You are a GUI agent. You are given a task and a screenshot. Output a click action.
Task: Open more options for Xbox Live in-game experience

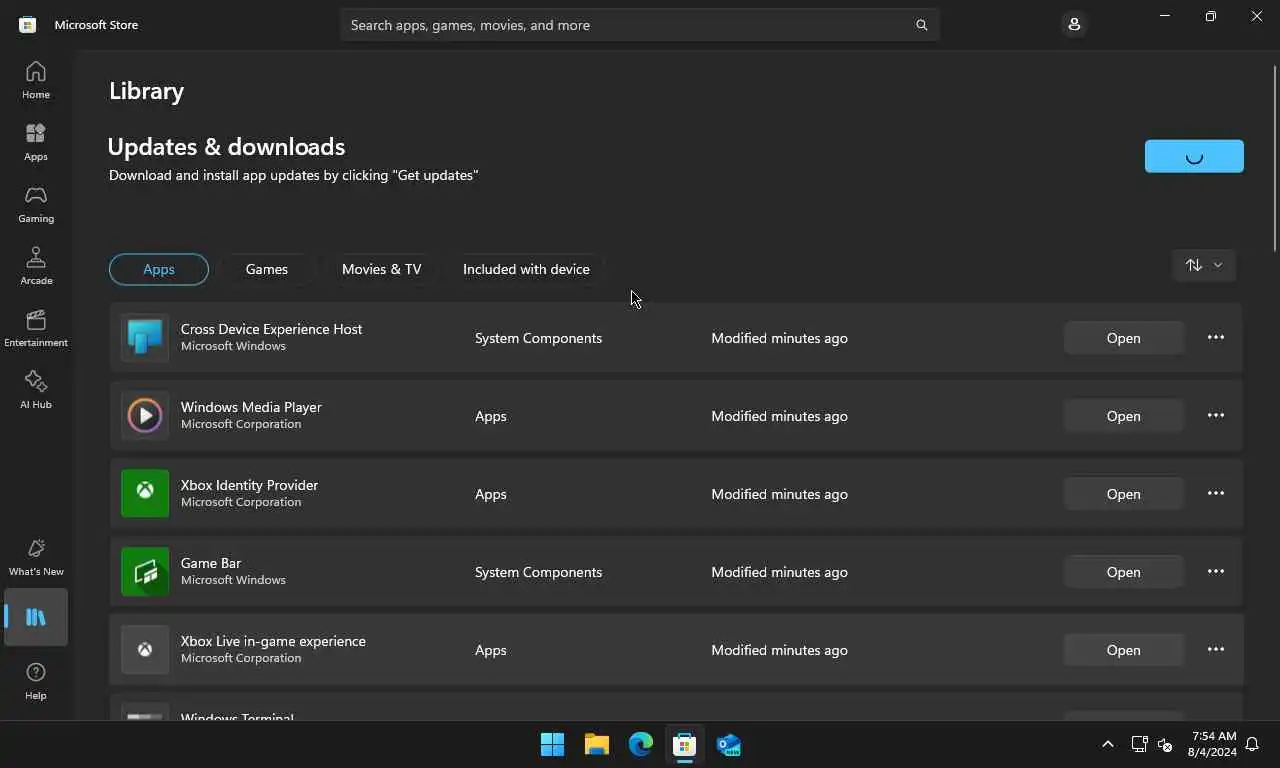1216,650
